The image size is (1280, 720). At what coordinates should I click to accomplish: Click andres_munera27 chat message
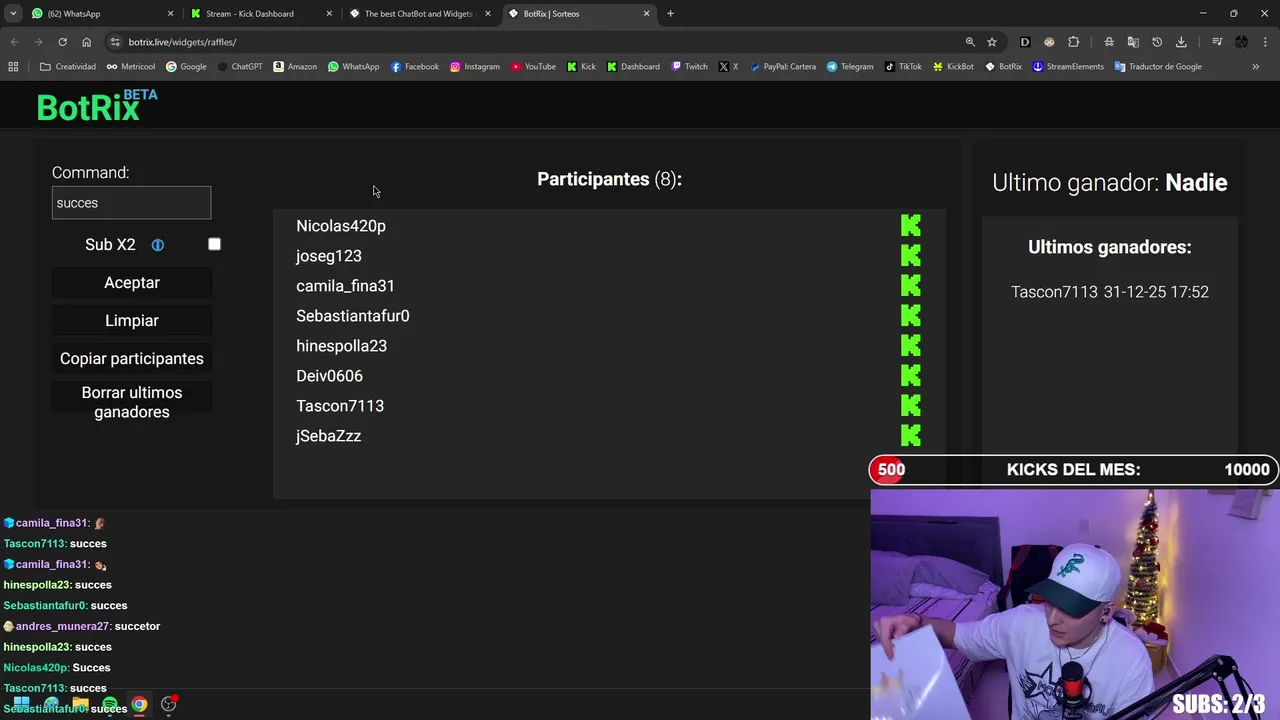pos(82,626)
